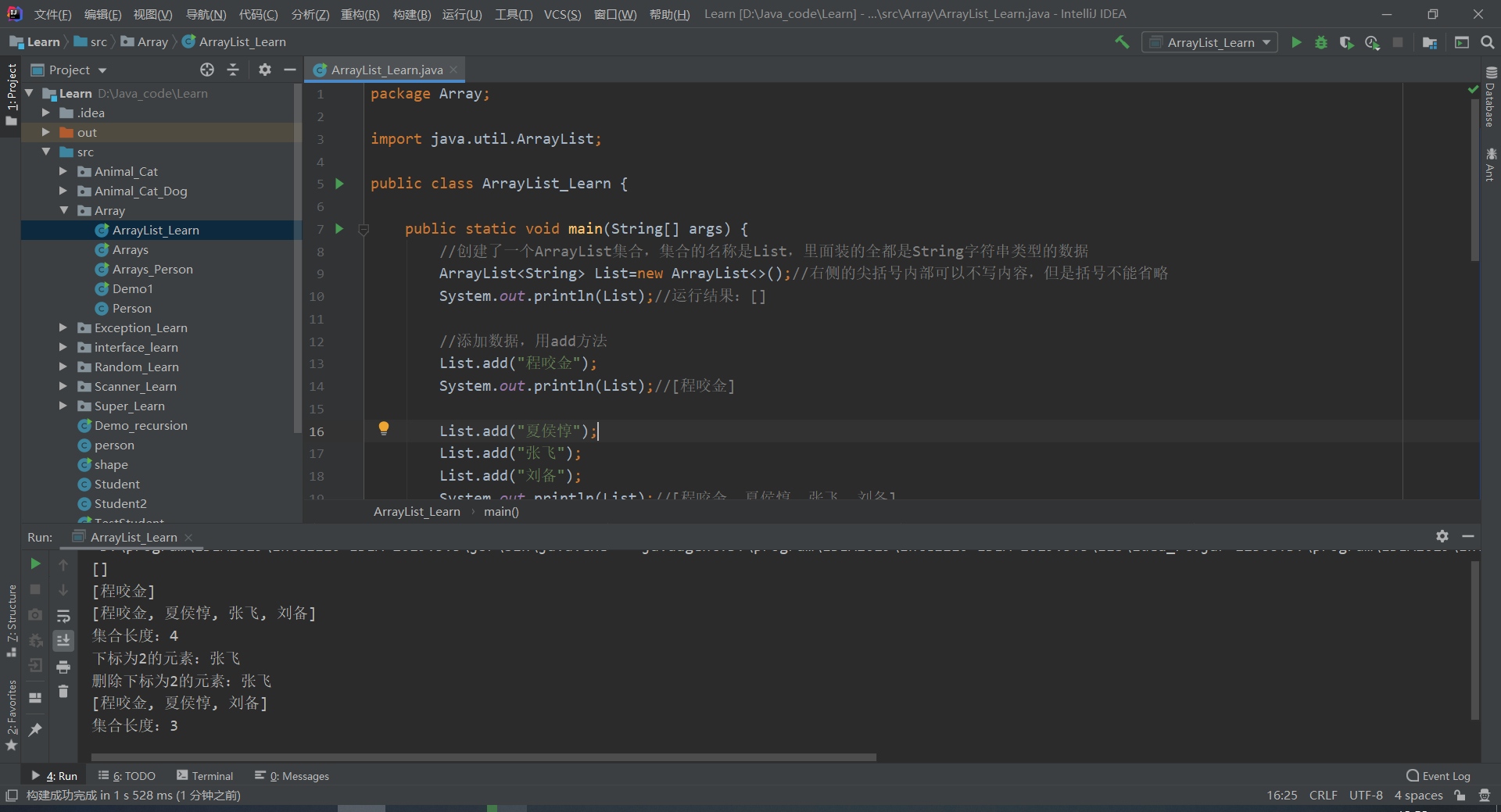Screen dimensions: 1501x812
Task: Click the Build project hammer icon
Action: [1122, 42]
